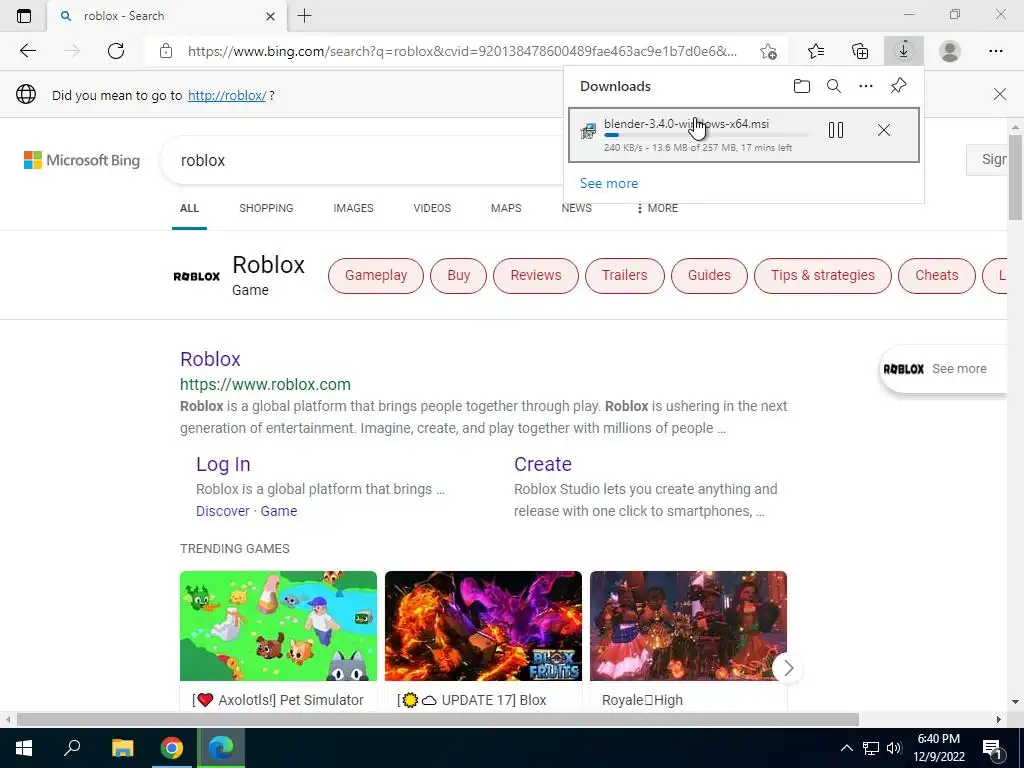
Task: Pin the Downloads panel
Action: pyautogui.click(x=899, y=86)
